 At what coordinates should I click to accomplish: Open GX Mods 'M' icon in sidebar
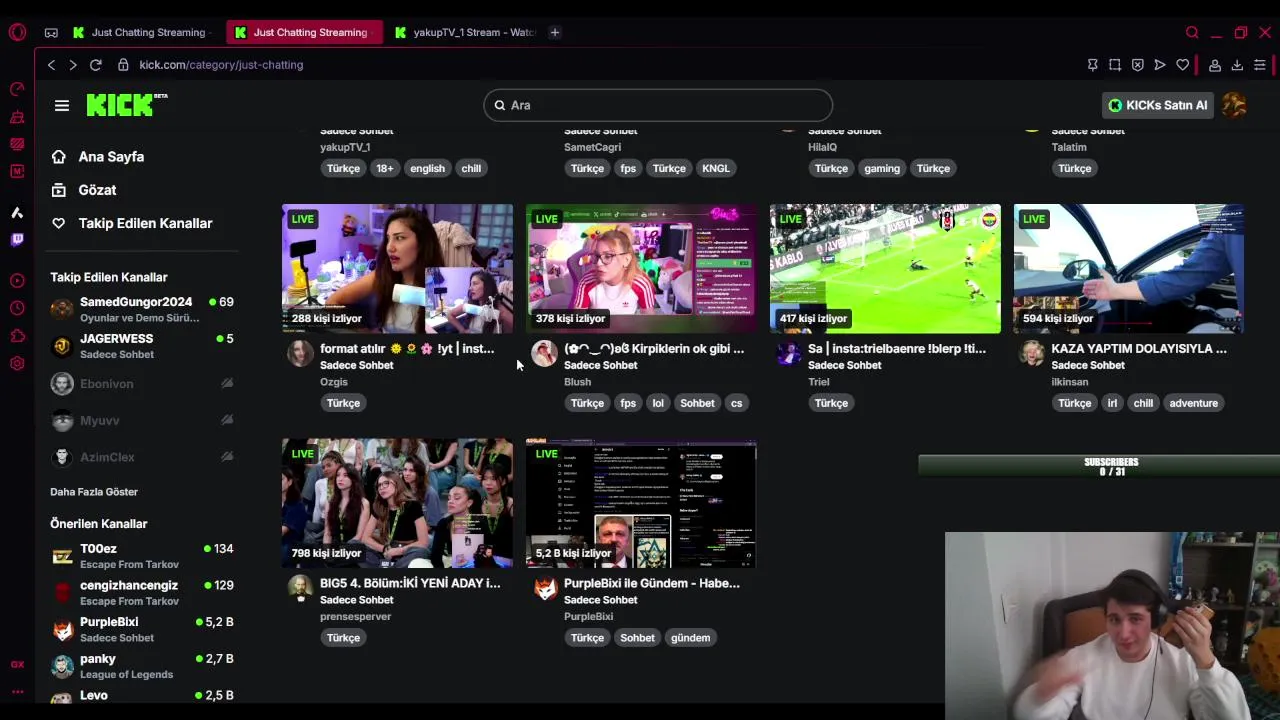point(17,171)
